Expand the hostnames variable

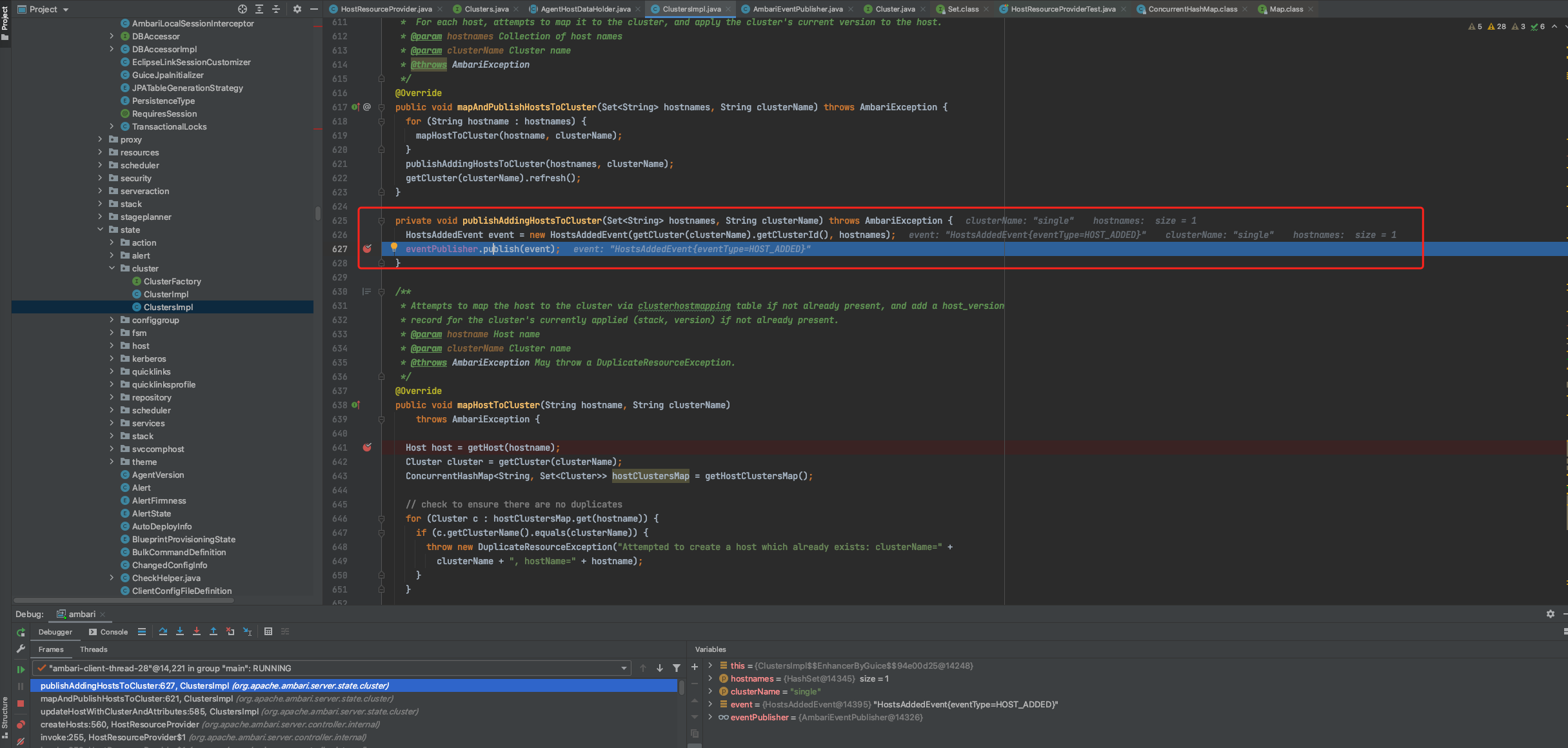pyautogui.click(x=710, y=678)
